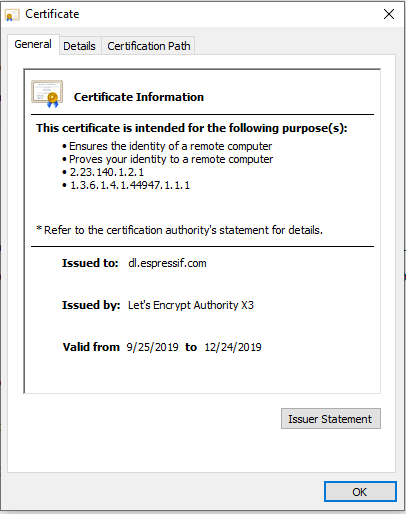Select the General tab
The image size is (406, 514).
point(33,44)
